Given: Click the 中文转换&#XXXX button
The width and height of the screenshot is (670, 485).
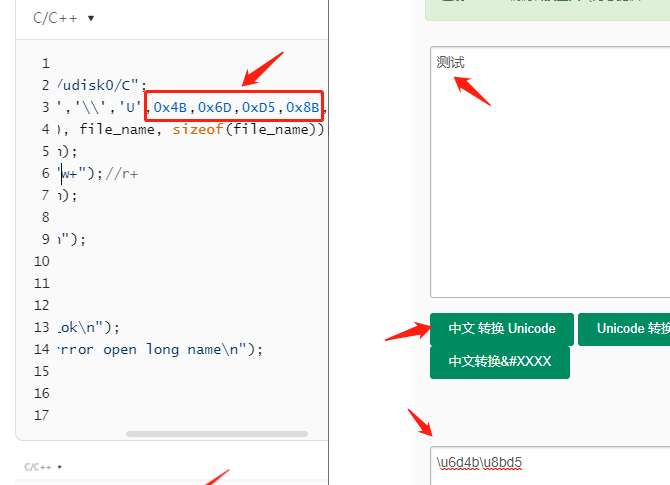Looking at the screenshot, I should click(x=500, y=362).
